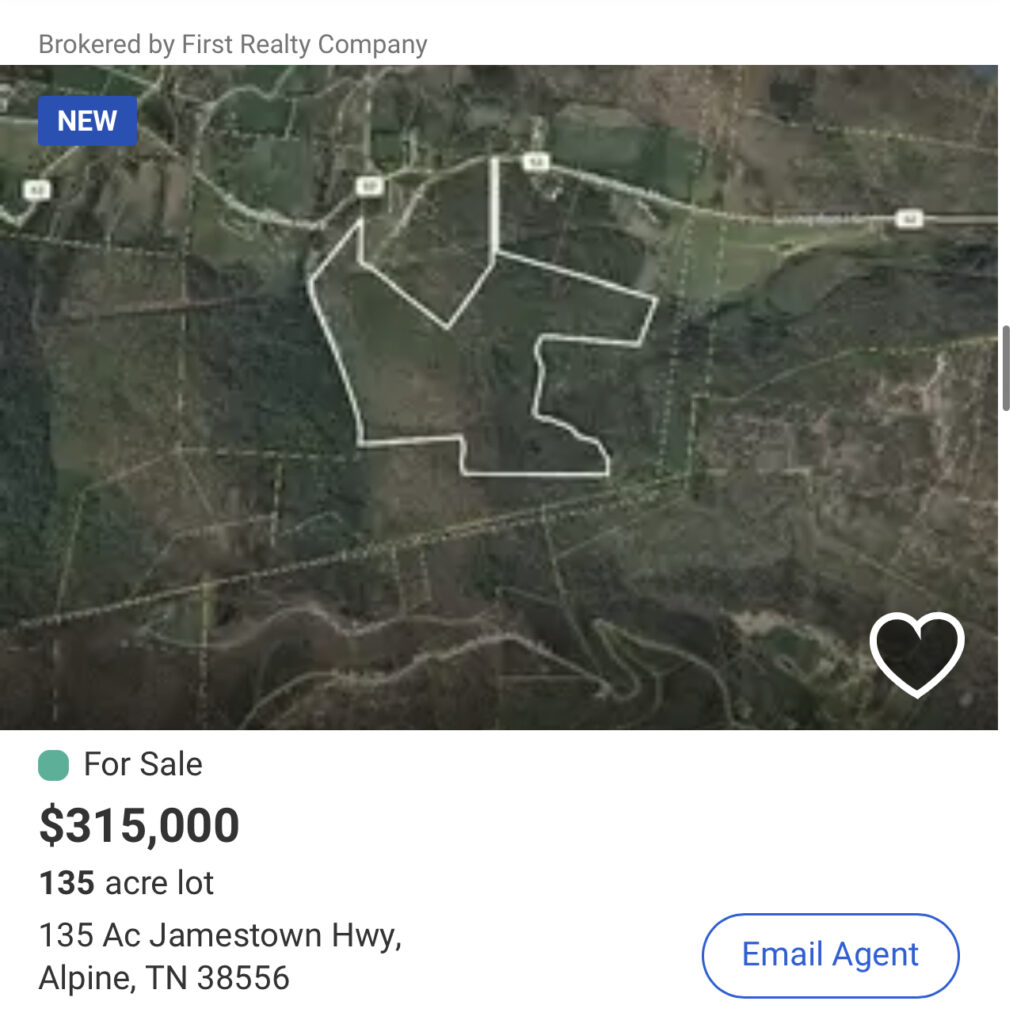Click the 135 acre lot size text
The width and height of the screenshot is (1017, 1024).
click(126, 883)
